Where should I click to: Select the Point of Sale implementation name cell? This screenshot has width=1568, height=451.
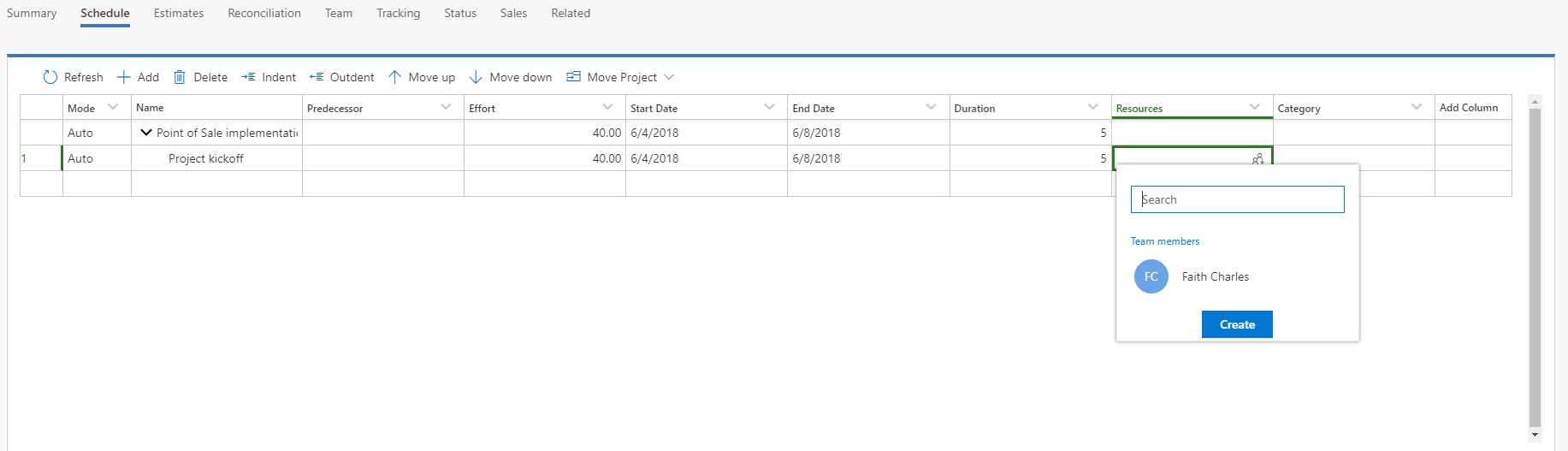click(216, 133)
